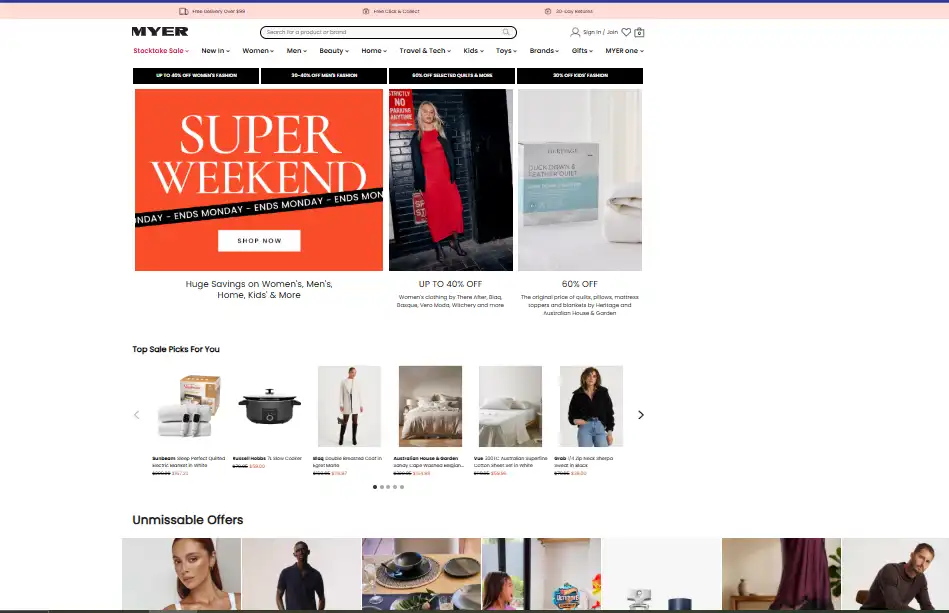Click the 30-day returns icon

[x=548, y=11]
